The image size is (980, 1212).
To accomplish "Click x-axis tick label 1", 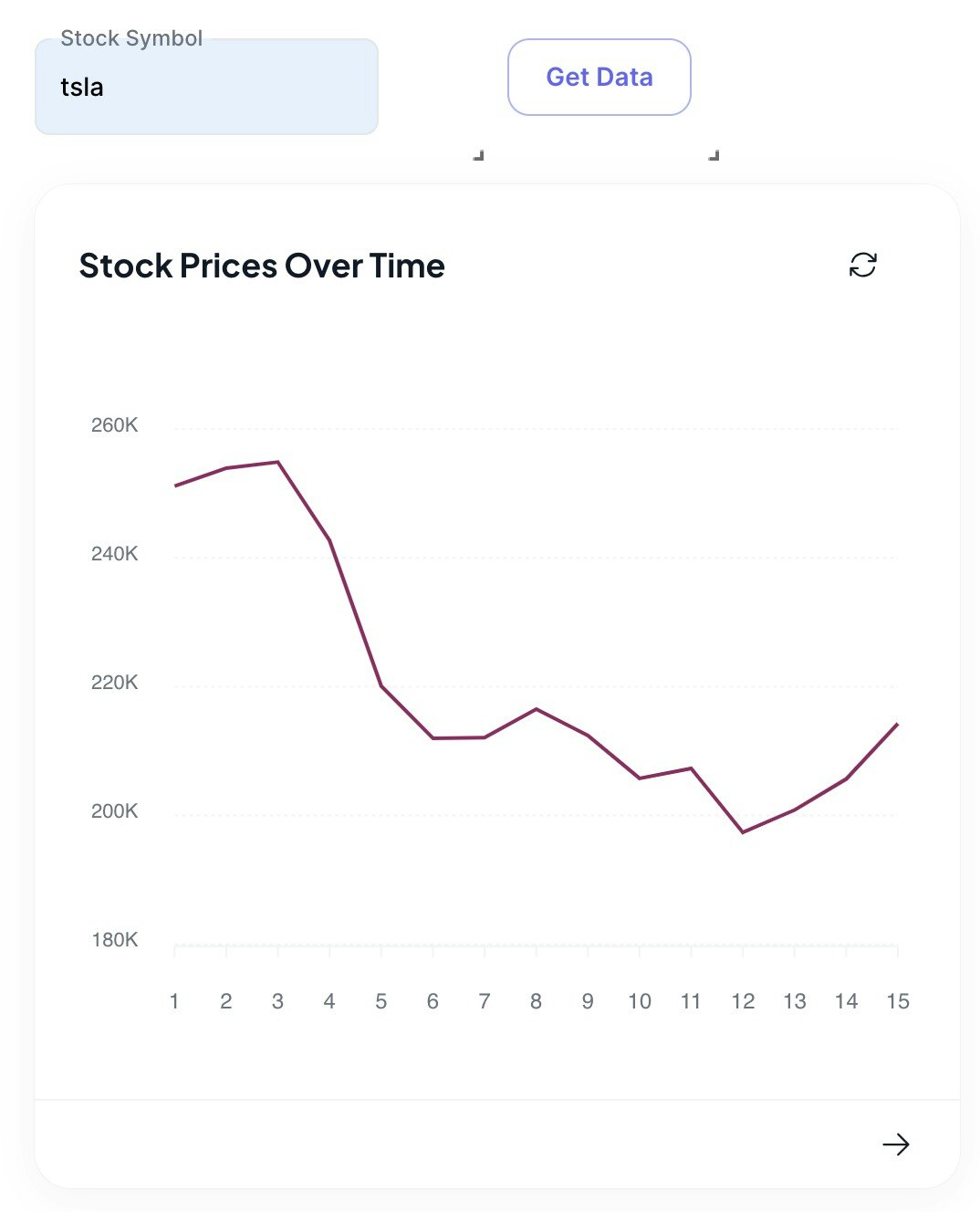I will (x=174, y=1002).
